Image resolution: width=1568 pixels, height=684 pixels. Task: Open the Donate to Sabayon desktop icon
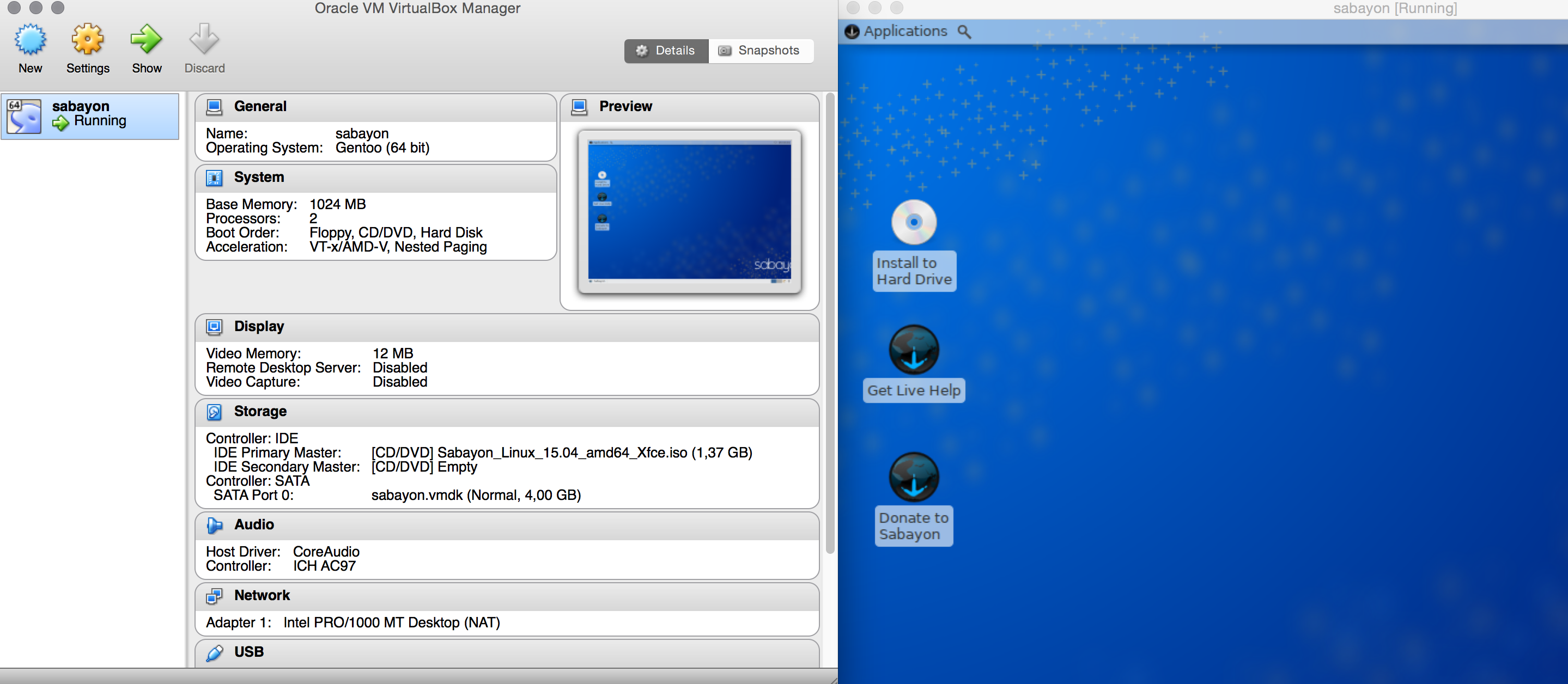[x=913, y=477]
